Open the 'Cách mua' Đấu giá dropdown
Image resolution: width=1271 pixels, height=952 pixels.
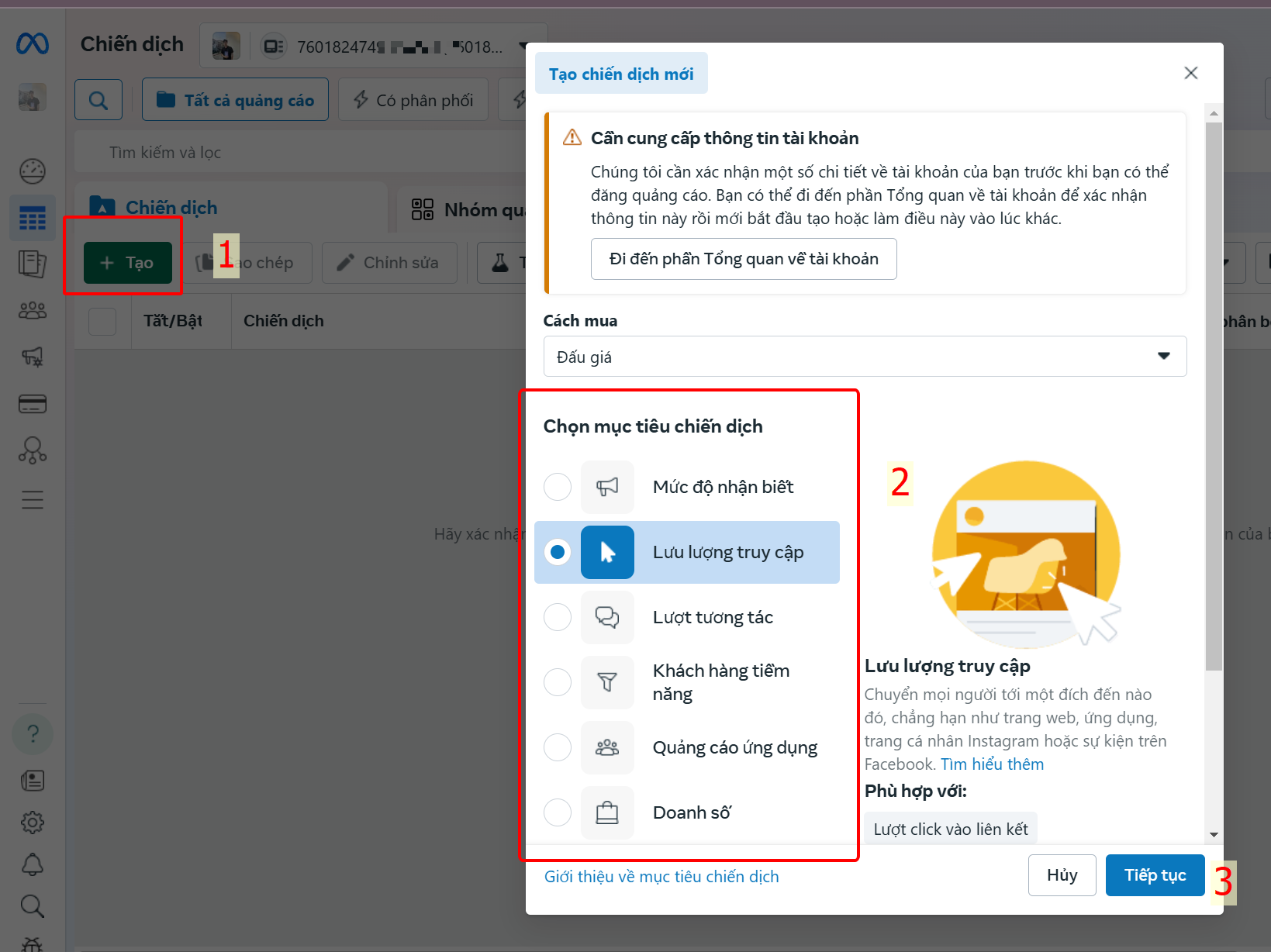click(864, 357)
